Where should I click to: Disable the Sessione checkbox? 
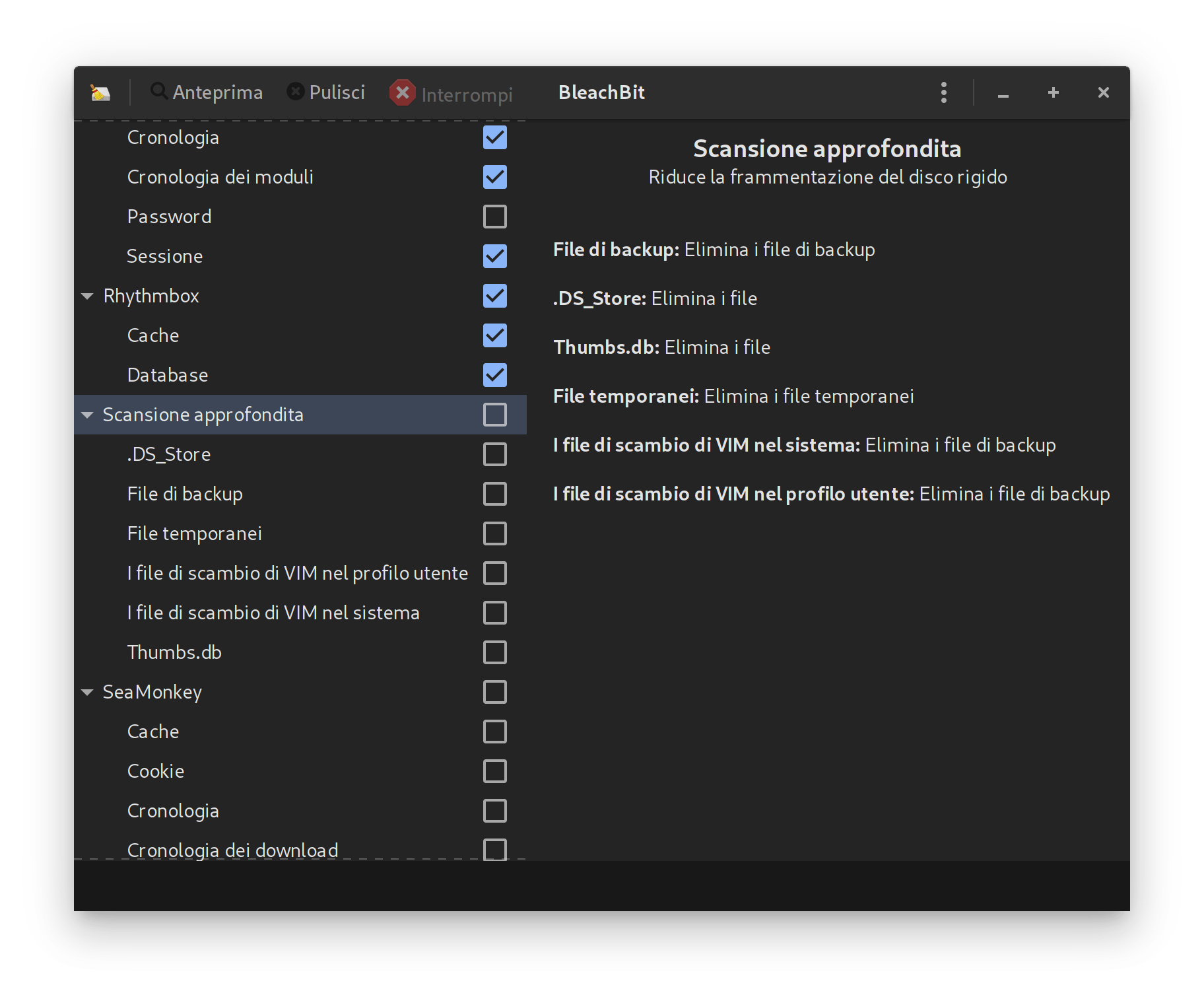click(494, 256)
